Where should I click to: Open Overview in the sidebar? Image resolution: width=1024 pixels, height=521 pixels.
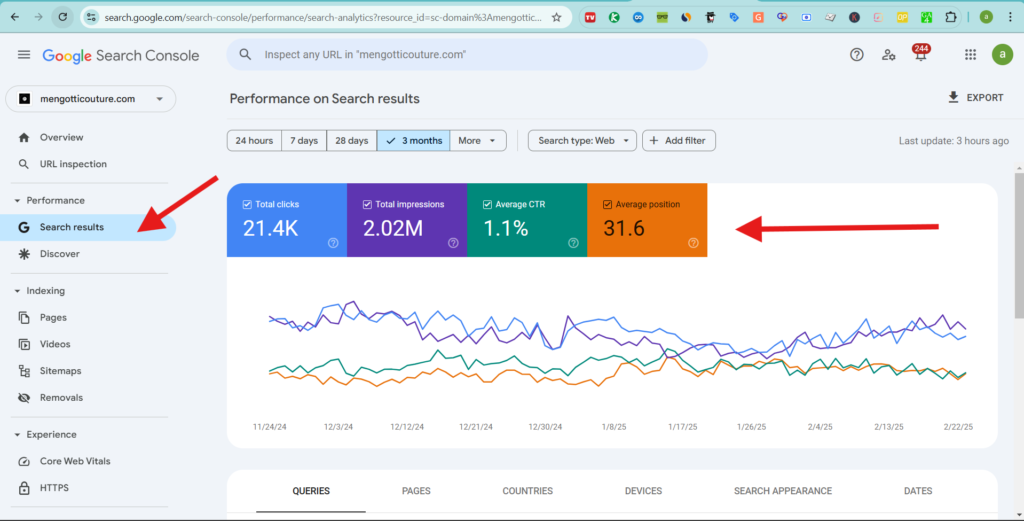tap(88, 137)
